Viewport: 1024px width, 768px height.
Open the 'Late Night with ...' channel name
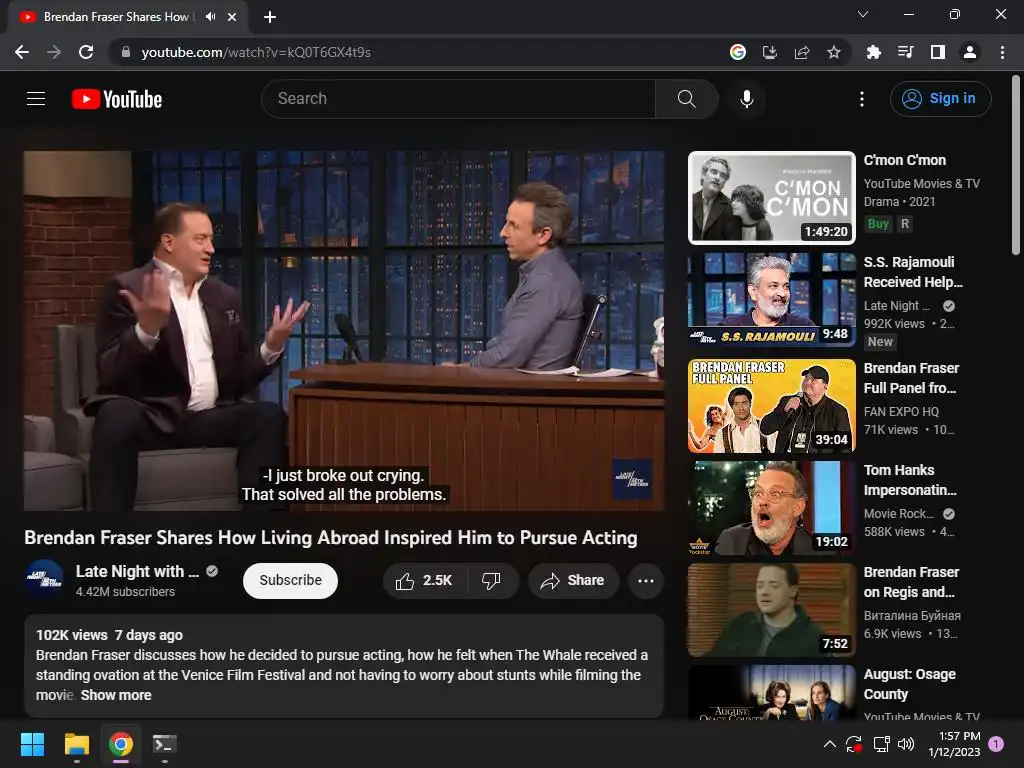tap(137, 571)
